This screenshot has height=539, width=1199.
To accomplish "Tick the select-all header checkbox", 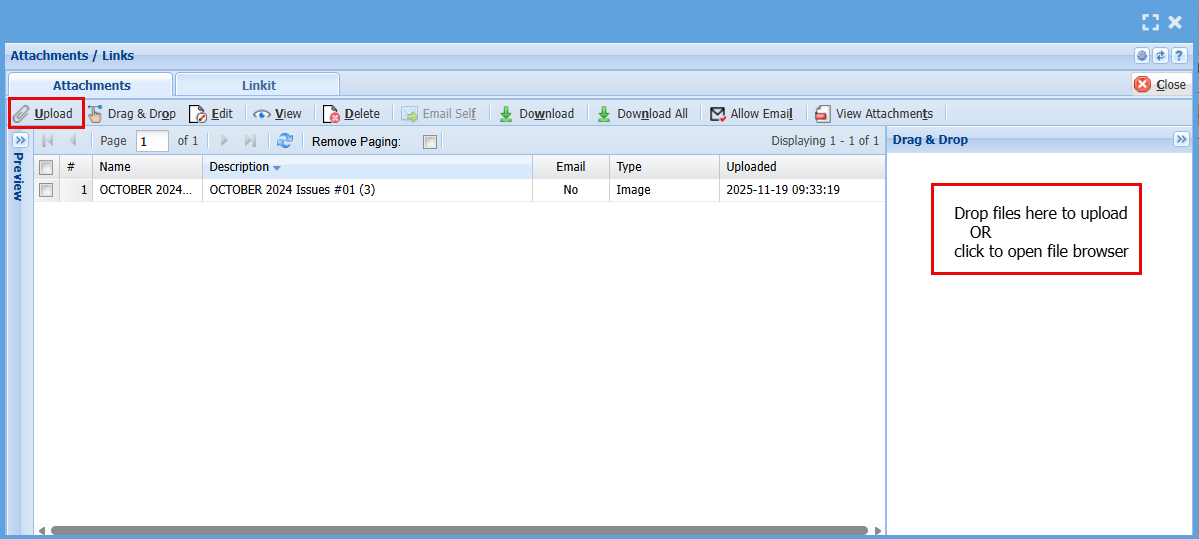I will point(46,167).
